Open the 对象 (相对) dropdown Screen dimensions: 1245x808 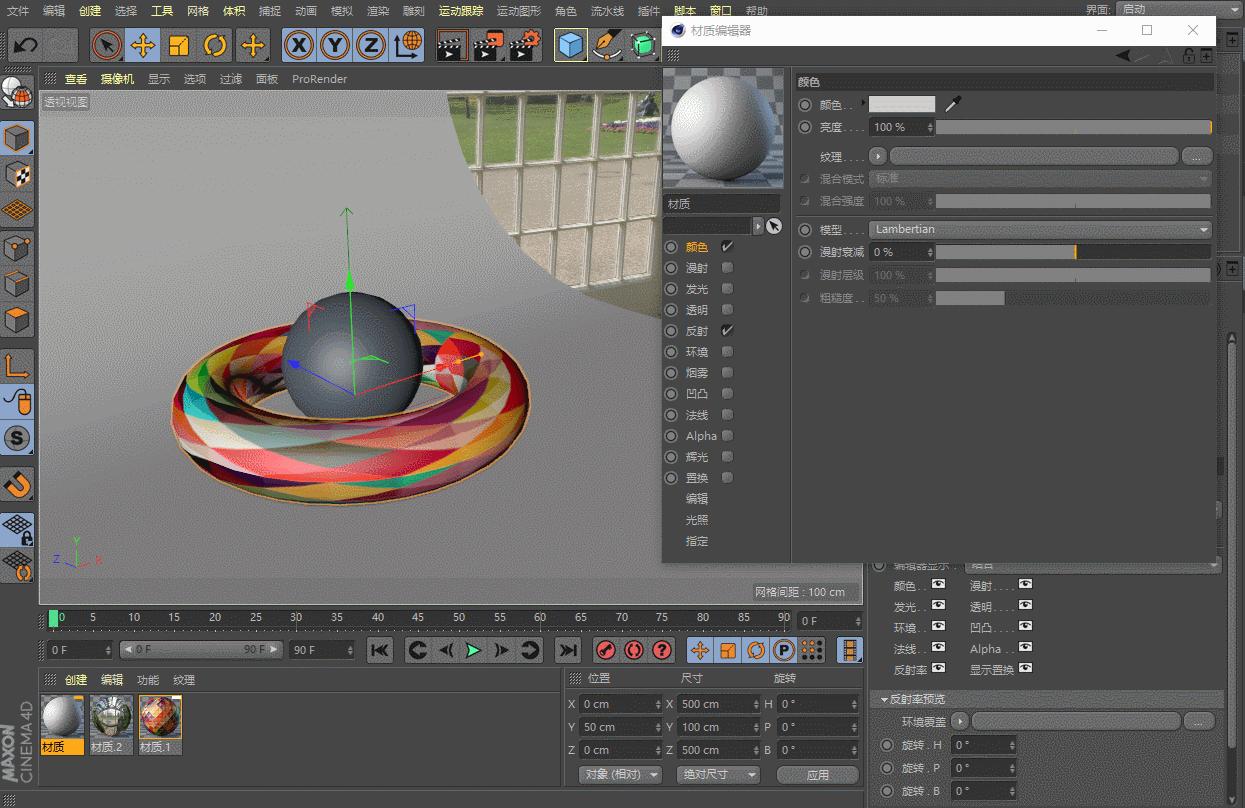[621, 774]
